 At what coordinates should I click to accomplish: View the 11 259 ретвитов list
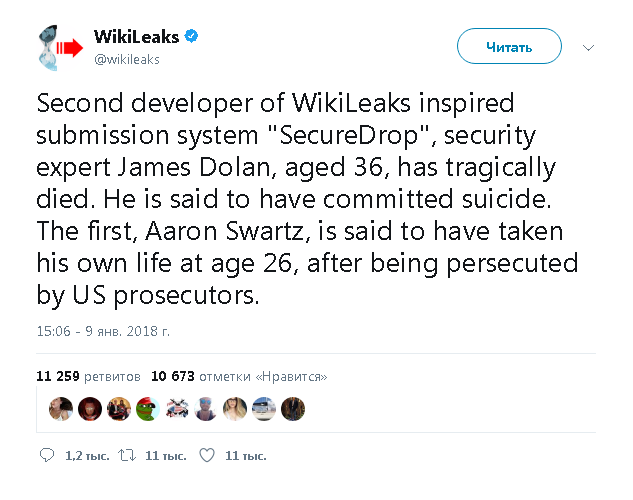coord(88,377)
